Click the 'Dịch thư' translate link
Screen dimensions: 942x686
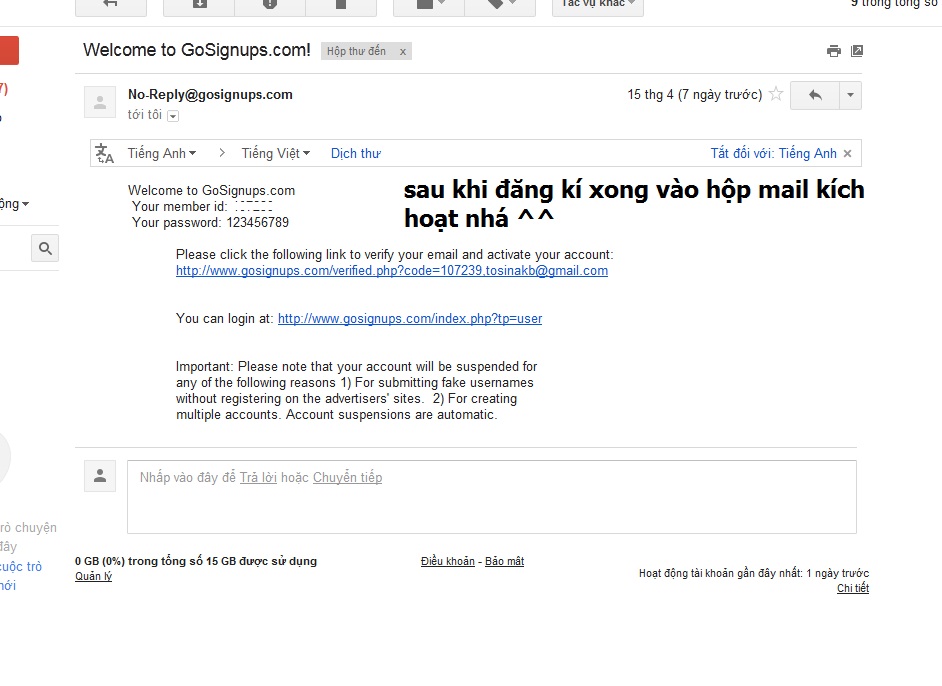pos(356,154)
